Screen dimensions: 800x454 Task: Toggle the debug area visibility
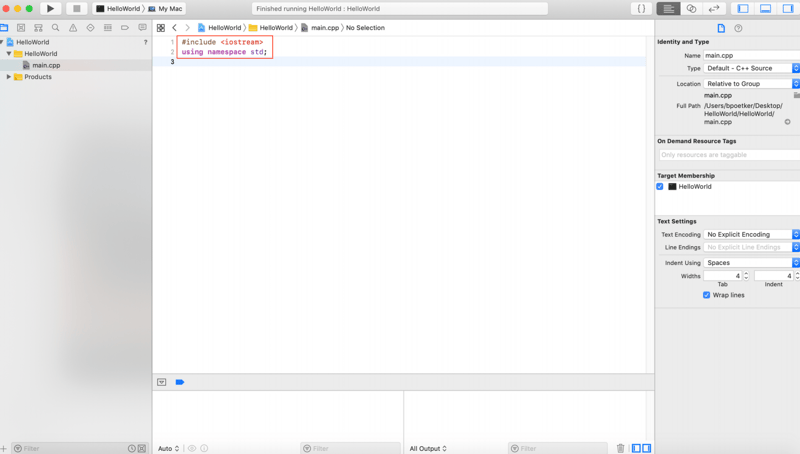pyautogui.click(x=765, y=9)
